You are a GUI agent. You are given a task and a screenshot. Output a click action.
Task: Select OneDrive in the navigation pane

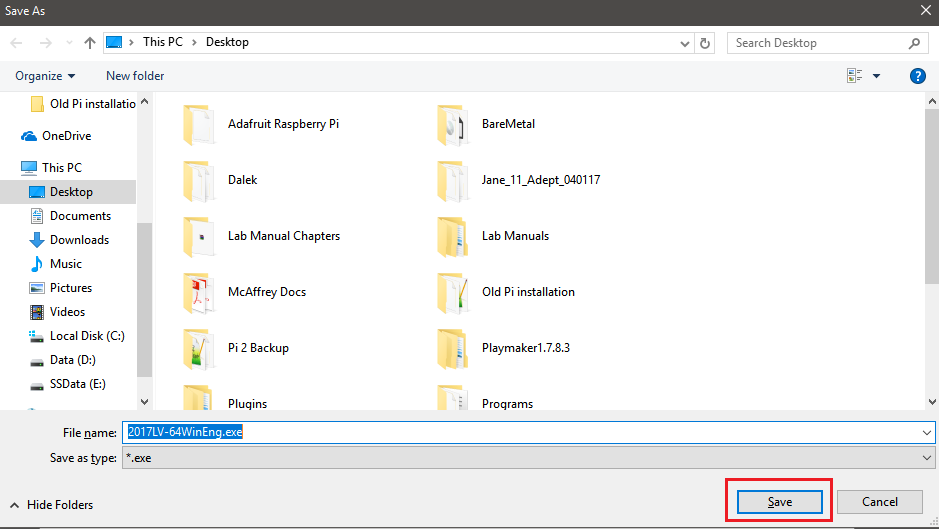click(66, 136)
